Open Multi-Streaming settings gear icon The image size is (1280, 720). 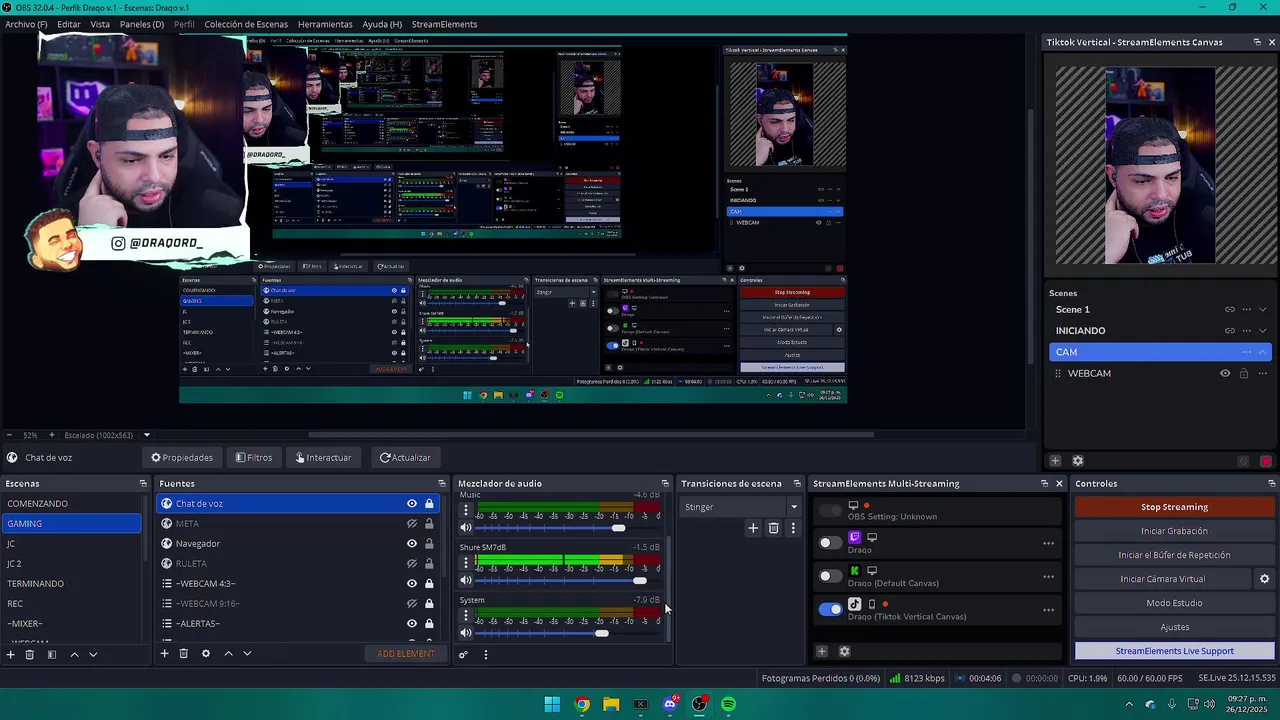point(844,651)
